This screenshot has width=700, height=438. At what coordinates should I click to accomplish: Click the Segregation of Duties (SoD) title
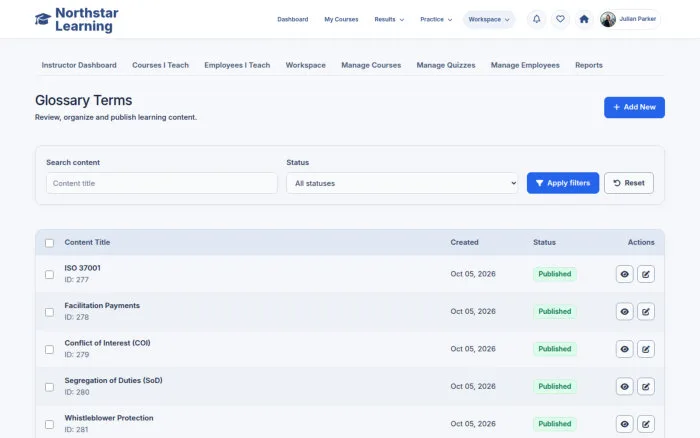tap(113, 380)
